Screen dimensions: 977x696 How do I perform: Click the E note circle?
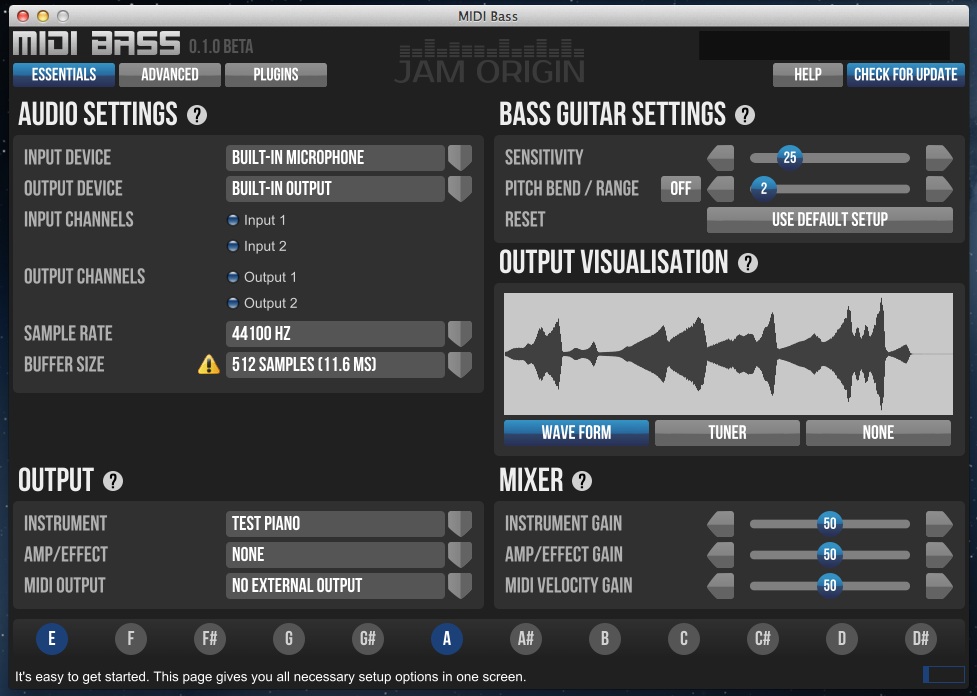[x=52, y=639]
